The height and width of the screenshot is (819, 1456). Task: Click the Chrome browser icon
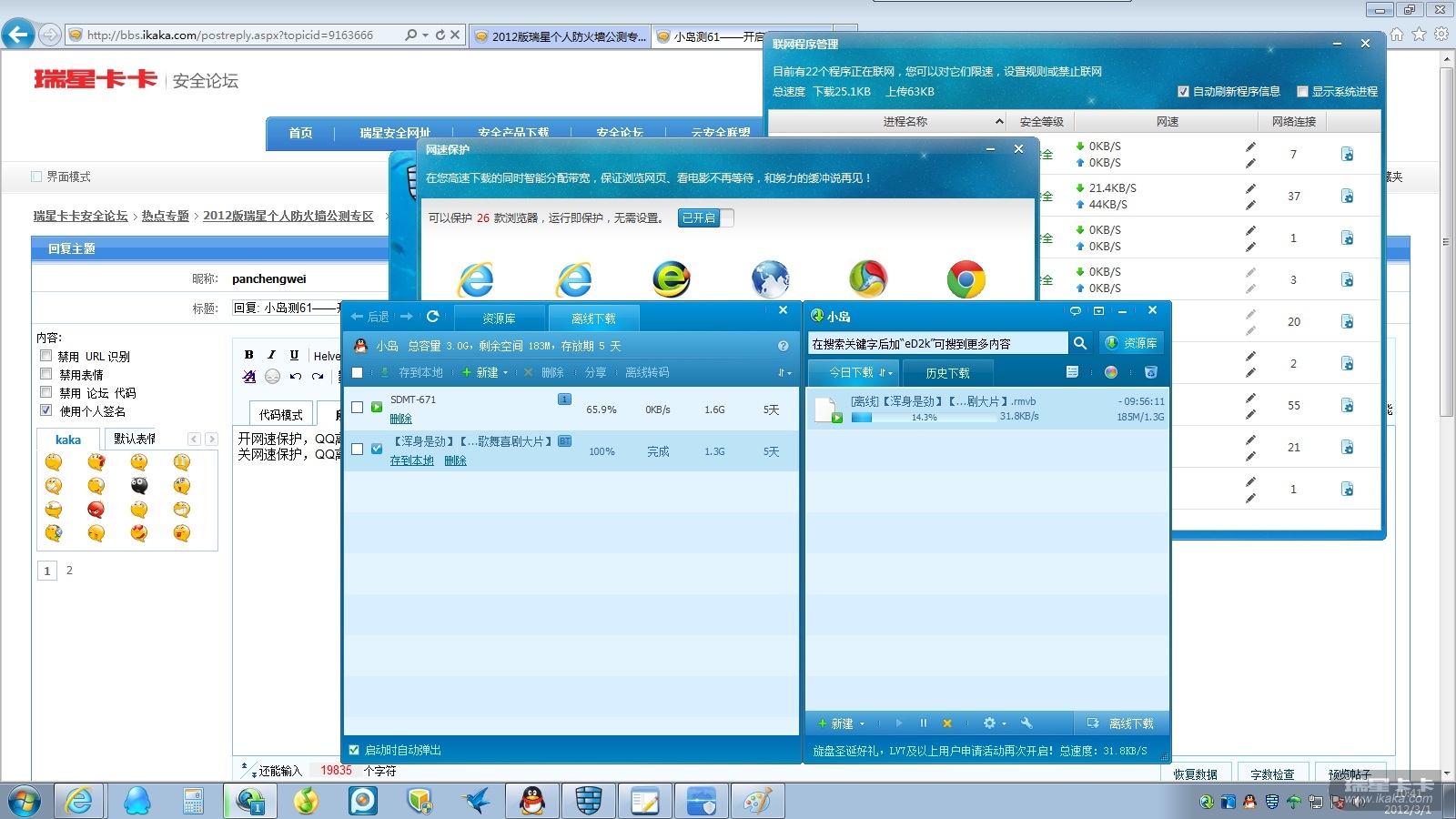(x=966, y=279)
